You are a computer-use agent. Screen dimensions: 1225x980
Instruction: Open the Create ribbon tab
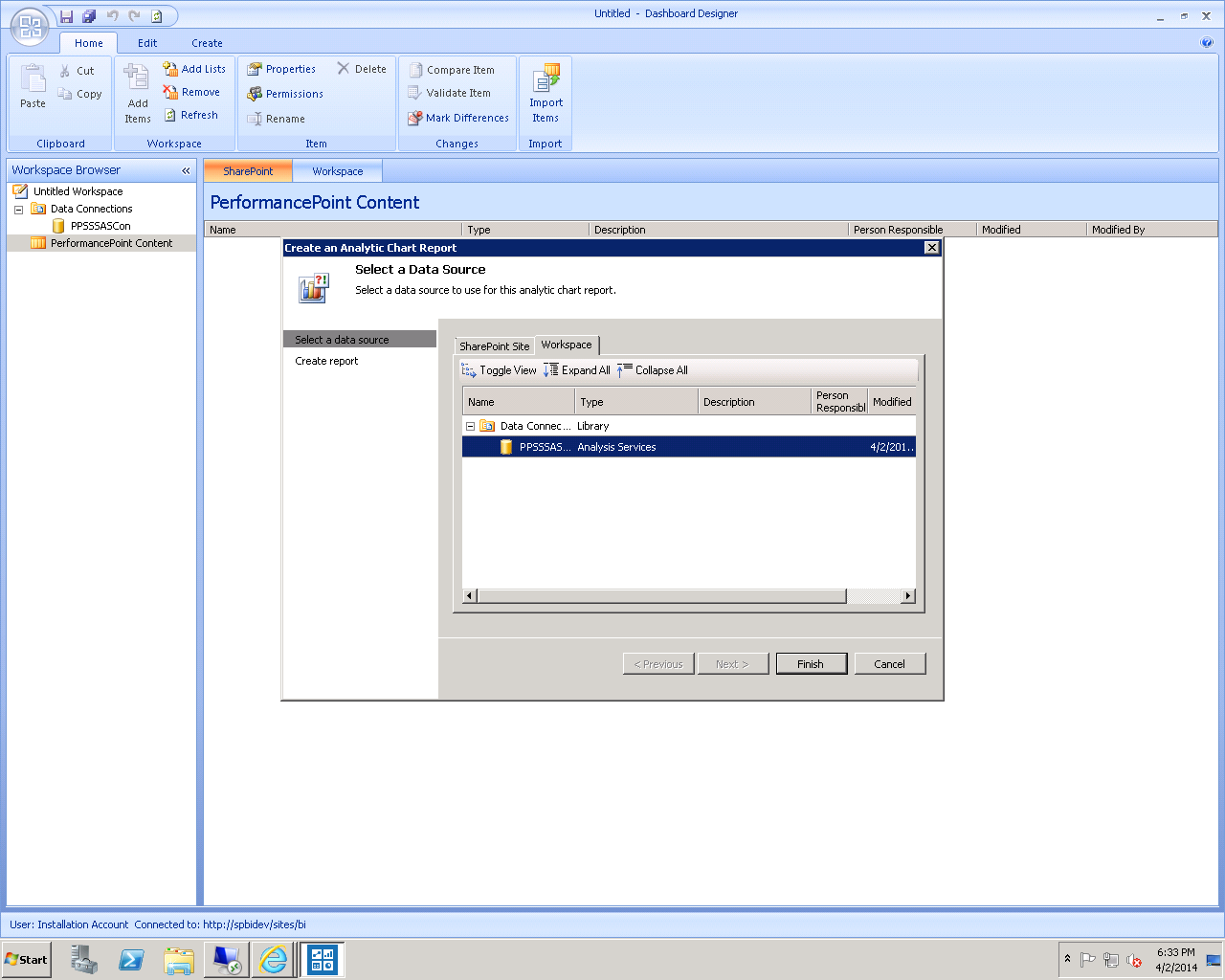207,43
